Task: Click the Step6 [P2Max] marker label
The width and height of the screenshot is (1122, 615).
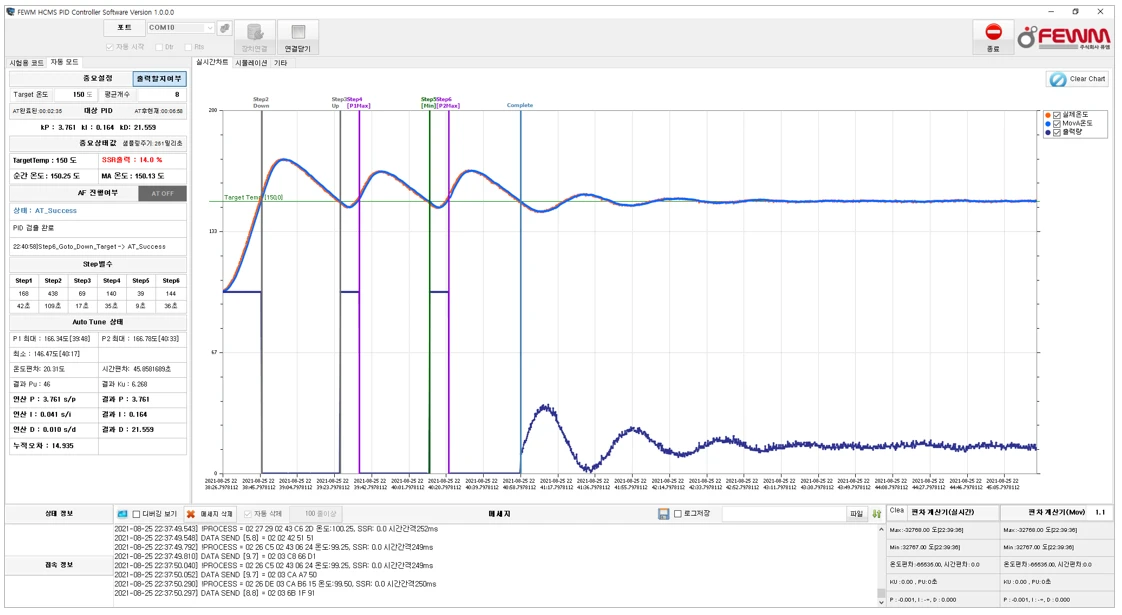Action: click(447, 102)
